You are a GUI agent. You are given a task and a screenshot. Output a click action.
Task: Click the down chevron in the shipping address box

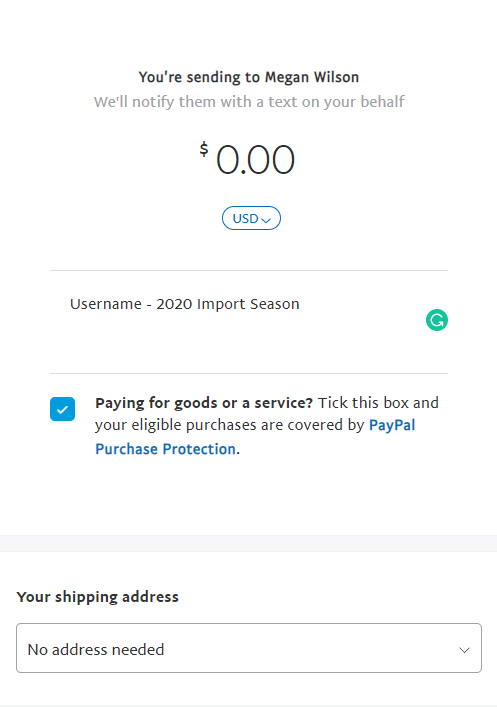click(464, 650)
